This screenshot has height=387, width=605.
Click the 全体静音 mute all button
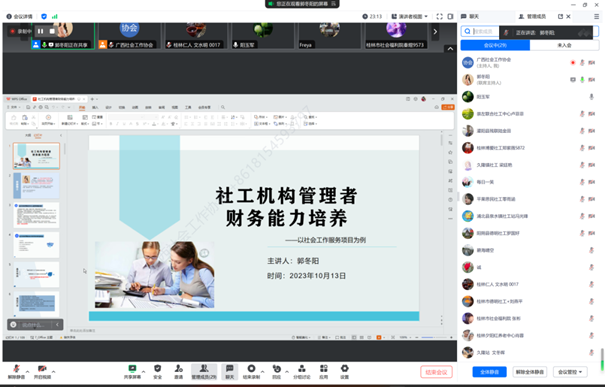(x=489, y=372)
